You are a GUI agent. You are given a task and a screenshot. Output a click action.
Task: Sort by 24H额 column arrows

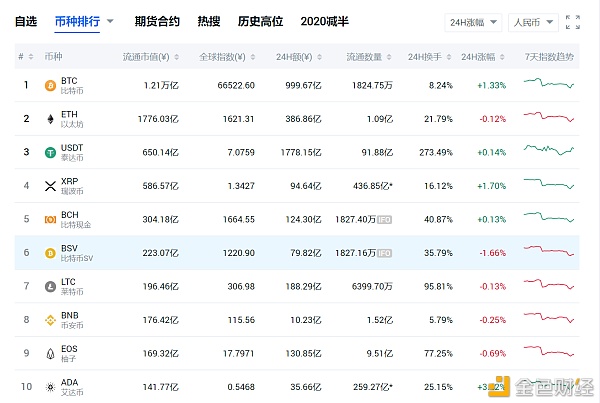click(320, 57)
